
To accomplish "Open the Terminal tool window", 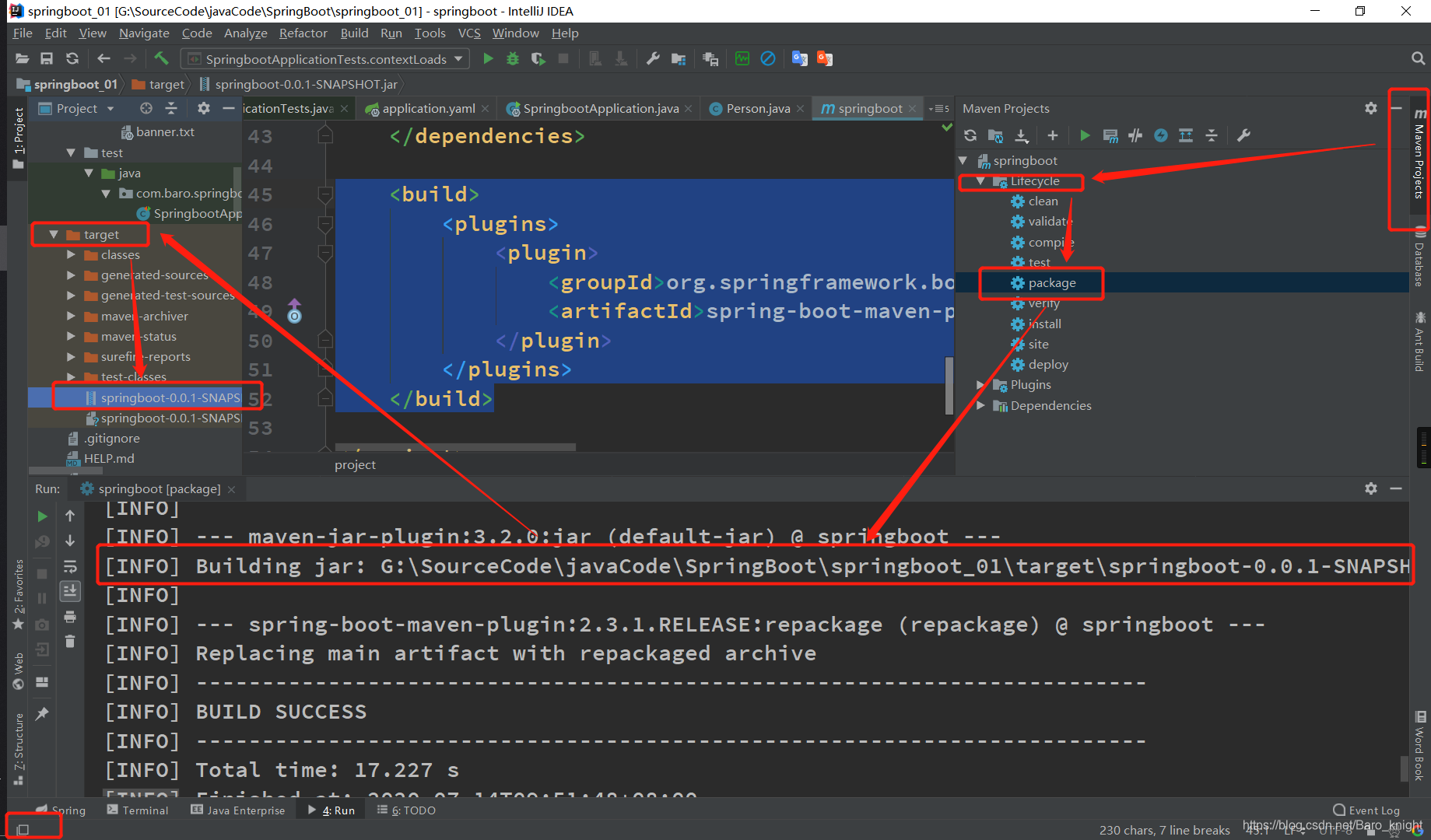I will (138, 810).
